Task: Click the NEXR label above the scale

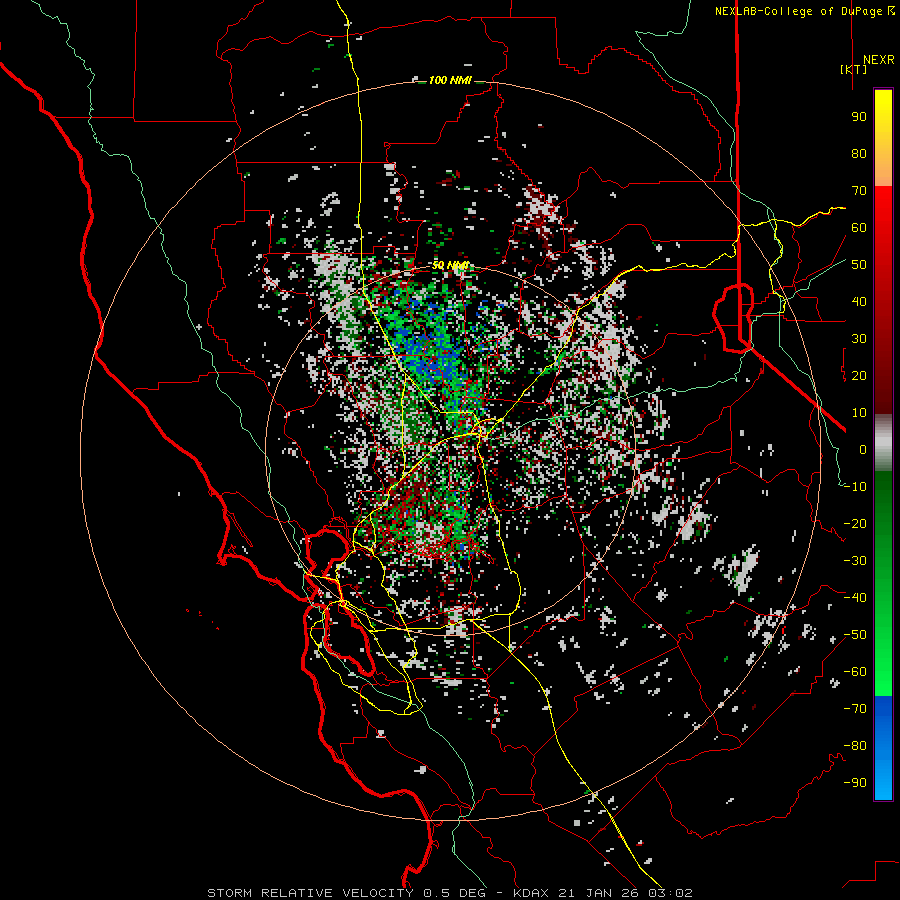Action: coord(878,60)
